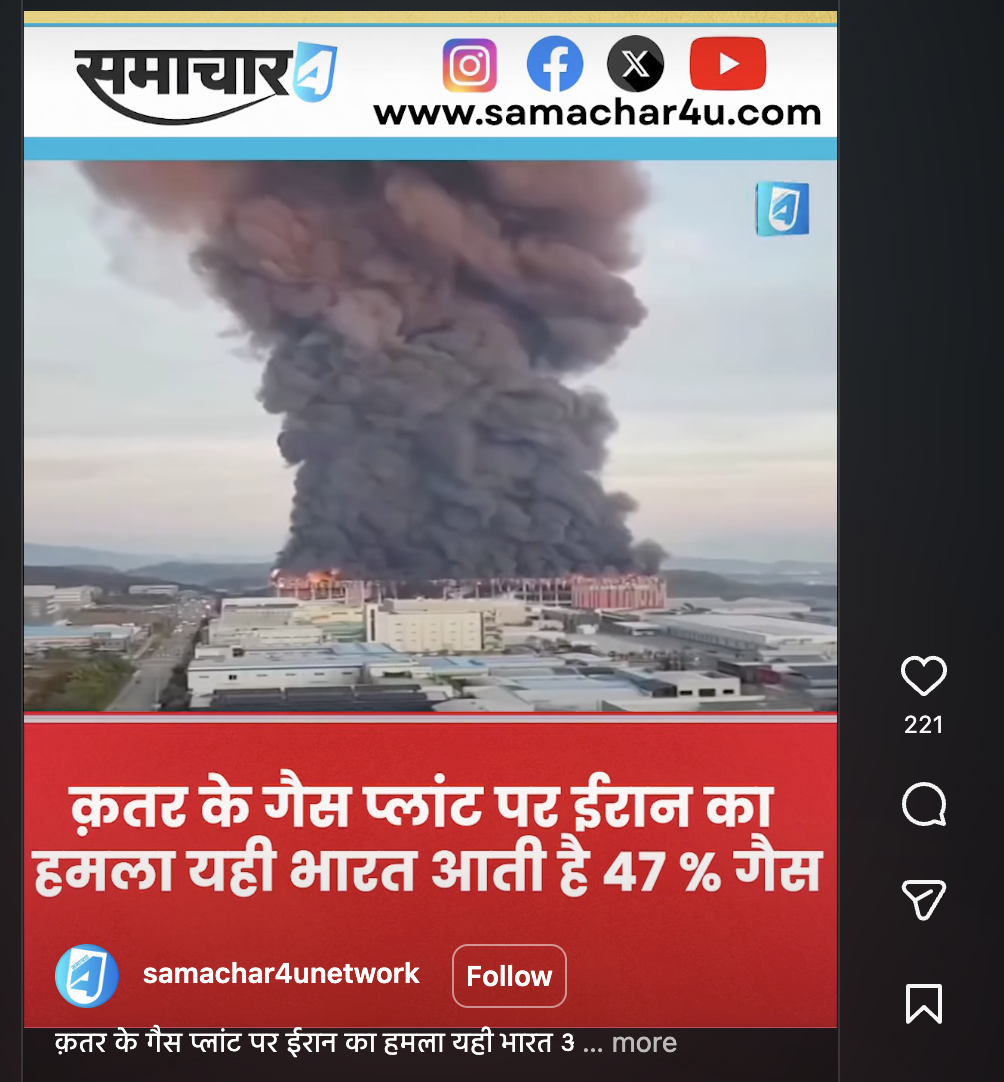This screenshot has height=1082, width=1004.
Task: Save the reel with the bookmark icon
Action: coord(923,1003)
